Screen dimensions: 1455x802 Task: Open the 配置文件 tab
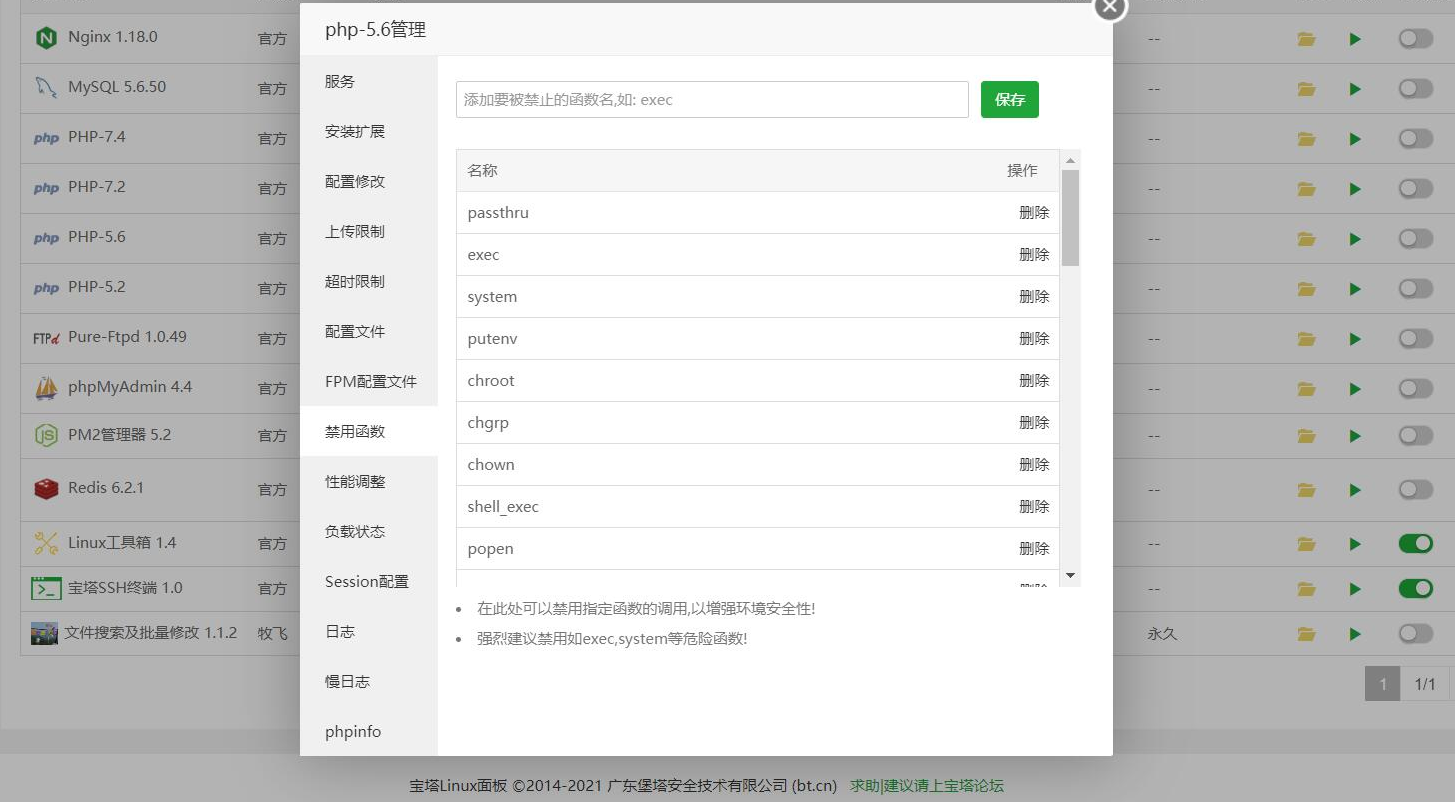(369, 331)
